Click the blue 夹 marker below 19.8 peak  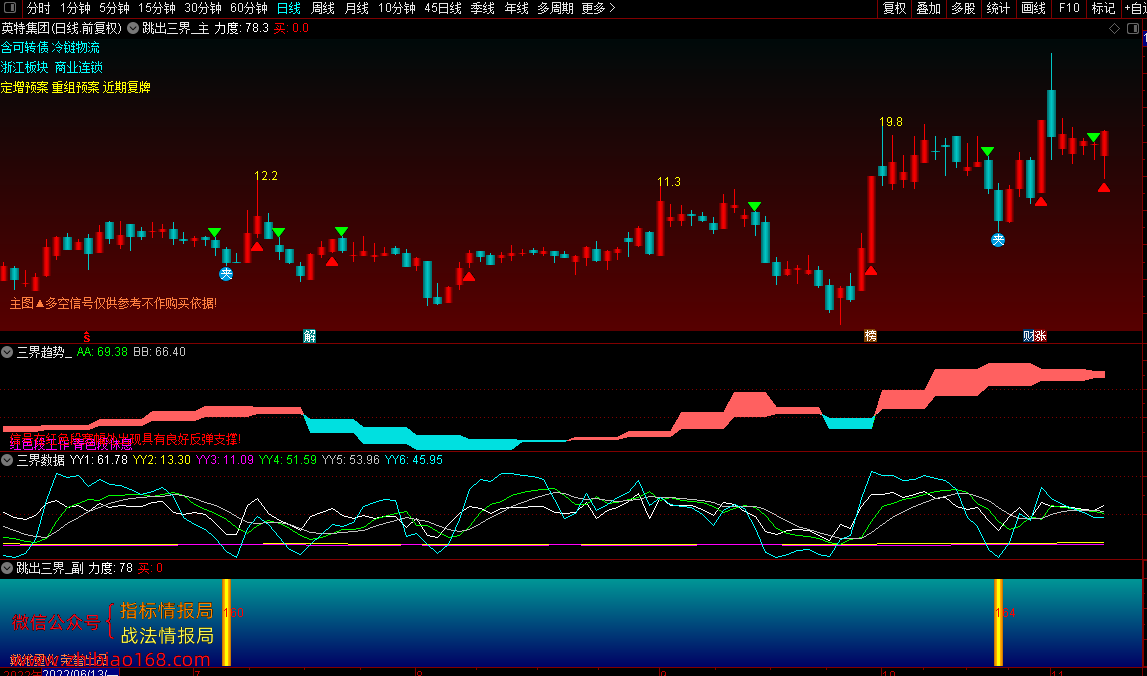point(998,239)
